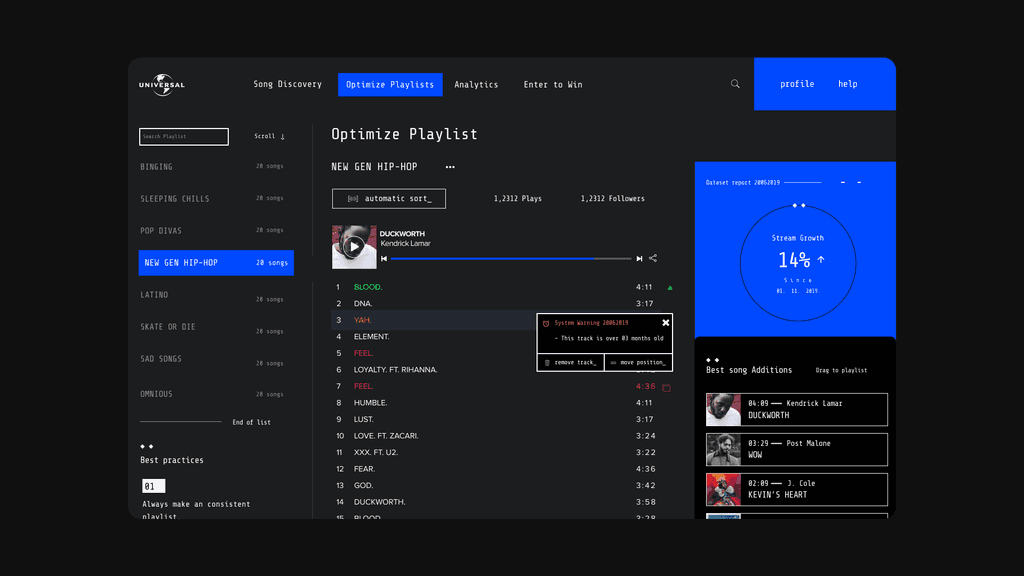
Task: Click the playback progress bar
Action: click(x=511, y=259)
